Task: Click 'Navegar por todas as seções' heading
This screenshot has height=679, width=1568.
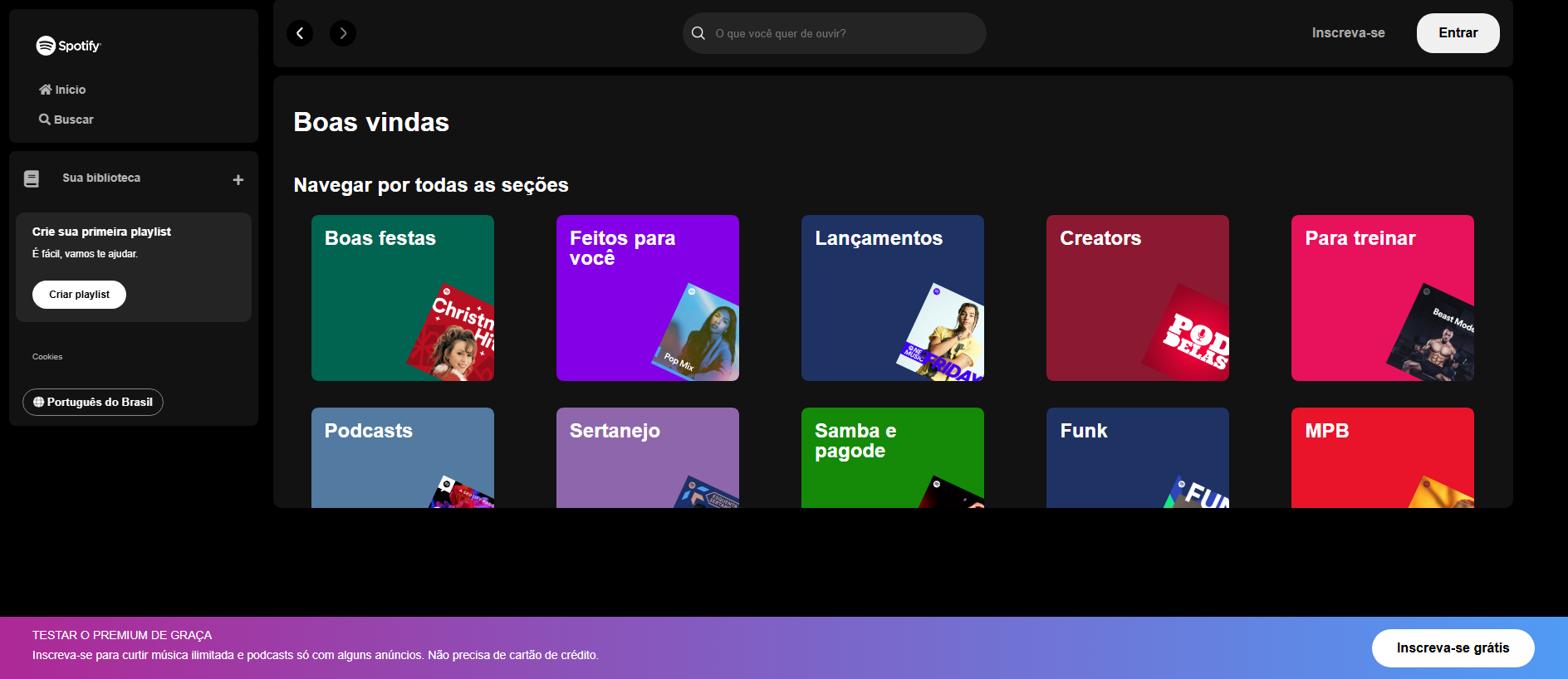Action: click(431, 185)
